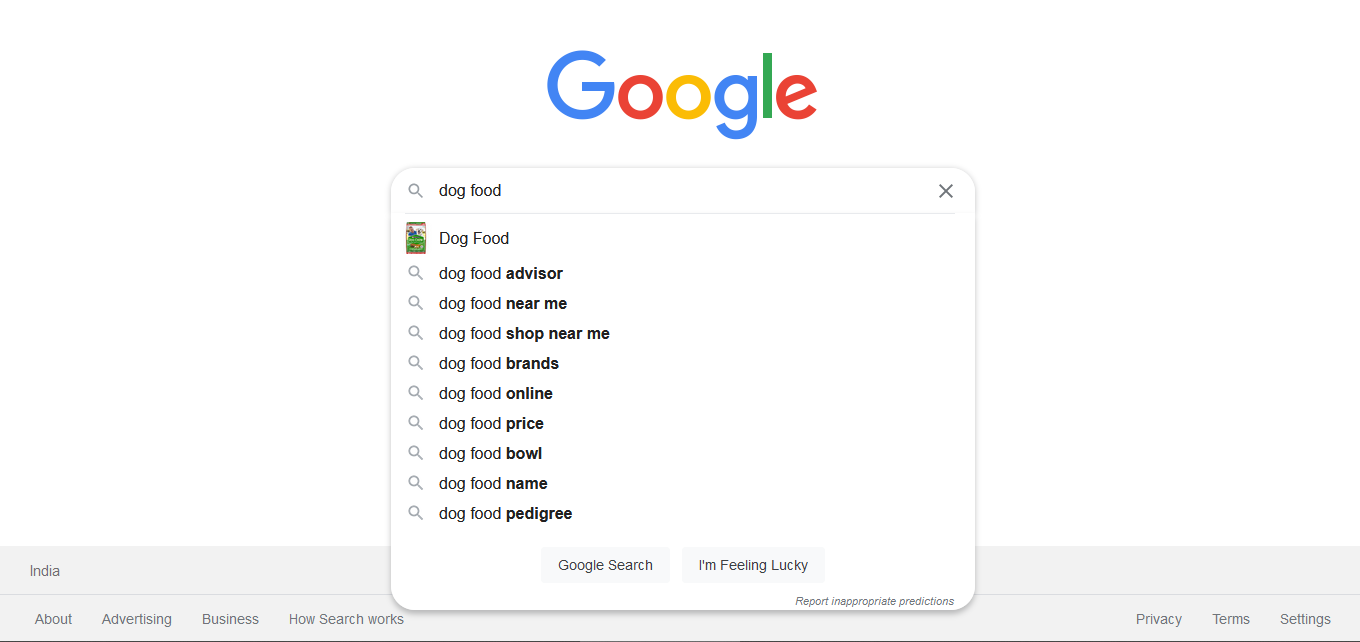Select the 'dog food price' suggestion
The width and height of the screenshot is (1360, 642).
pos(491,423)
